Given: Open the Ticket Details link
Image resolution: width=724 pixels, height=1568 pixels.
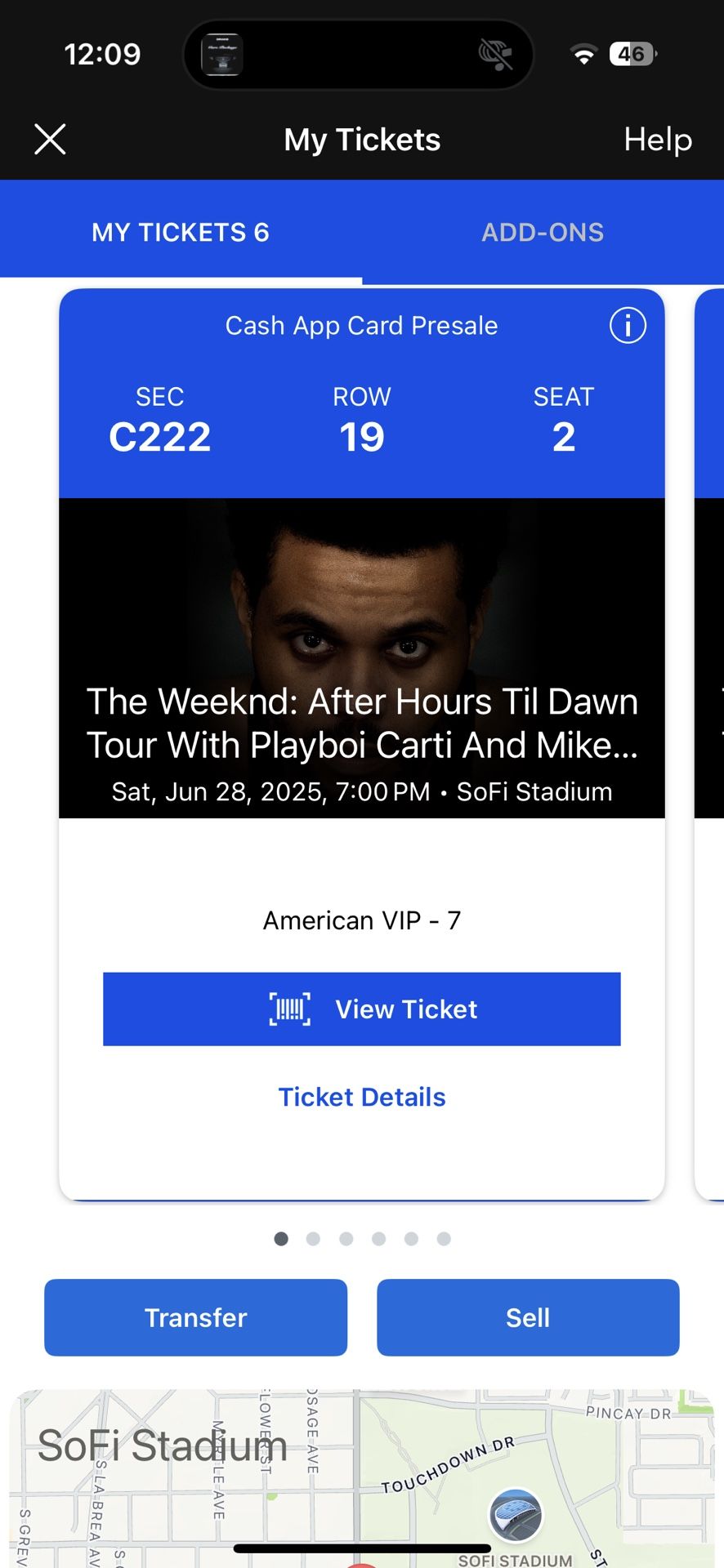Looking at the screenshot, I should [362, 1097].
